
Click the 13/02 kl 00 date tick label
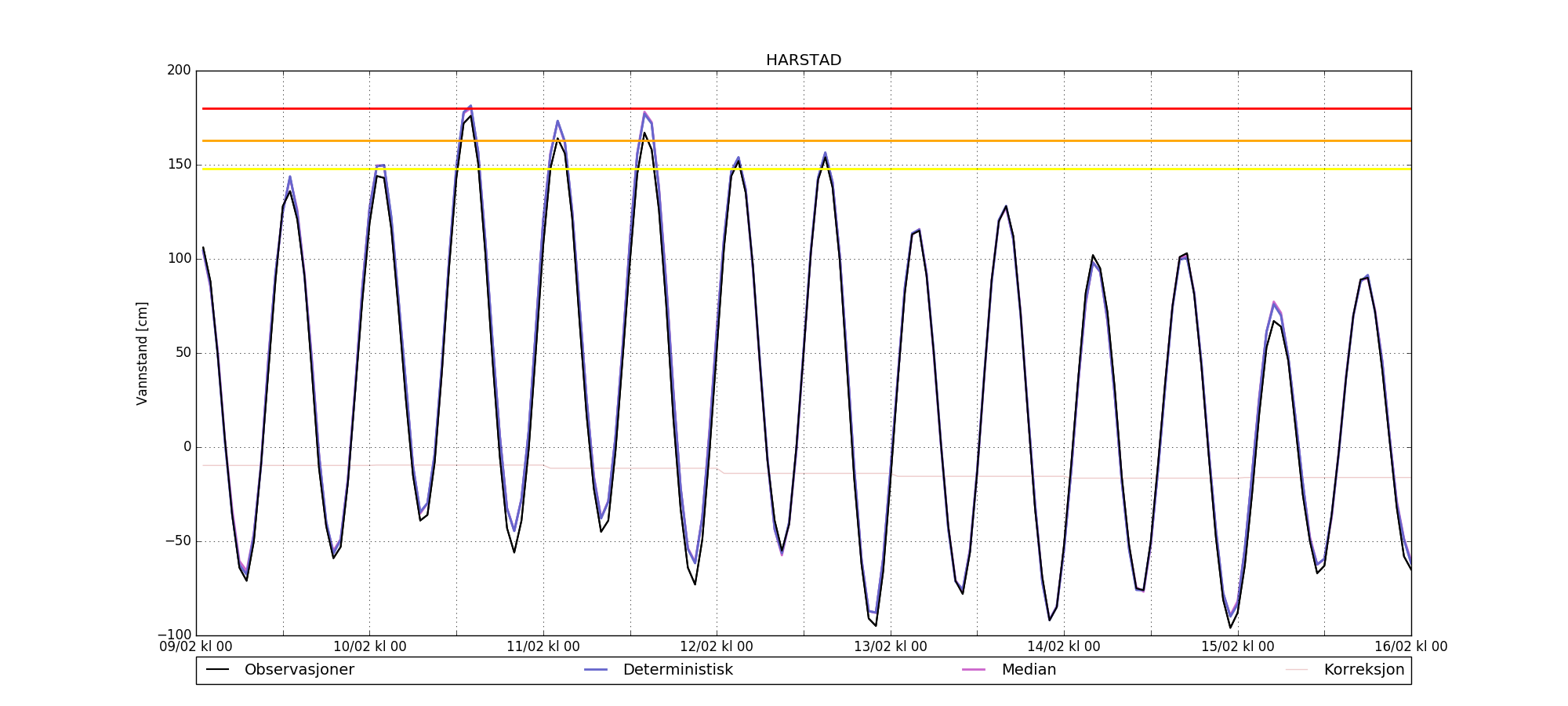pos(891,647)
